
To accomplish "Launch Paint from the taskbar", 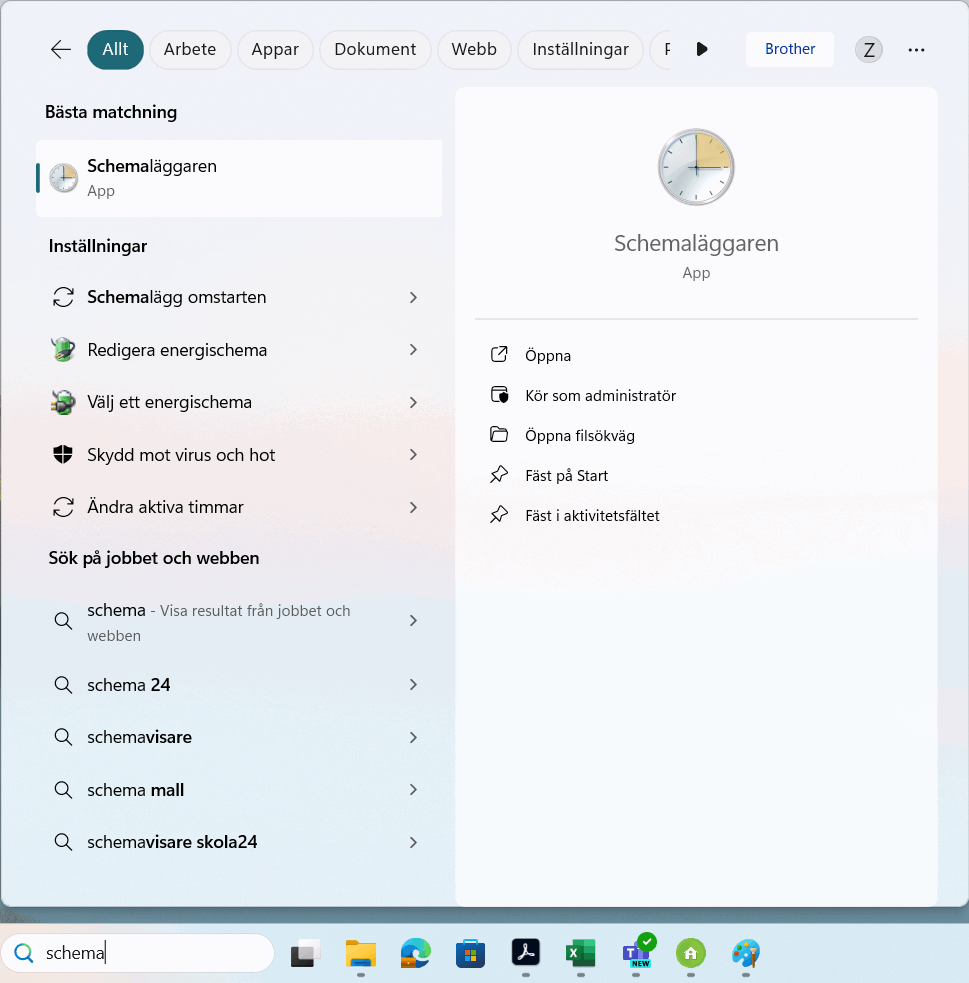I will pos(746,953).
